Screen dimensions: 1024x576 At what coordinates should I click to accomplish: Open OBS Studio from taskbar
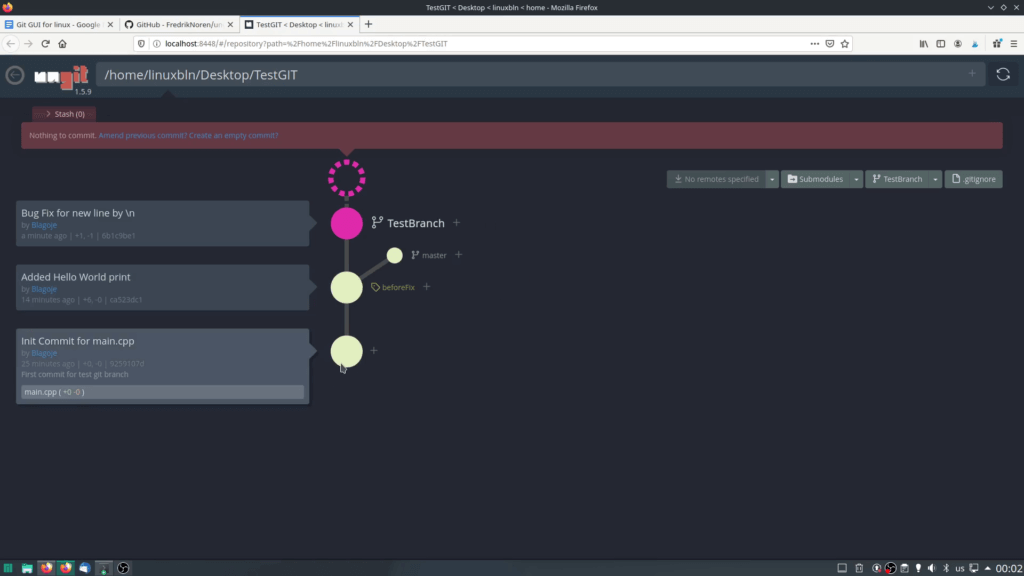click(x=123, y=568)
